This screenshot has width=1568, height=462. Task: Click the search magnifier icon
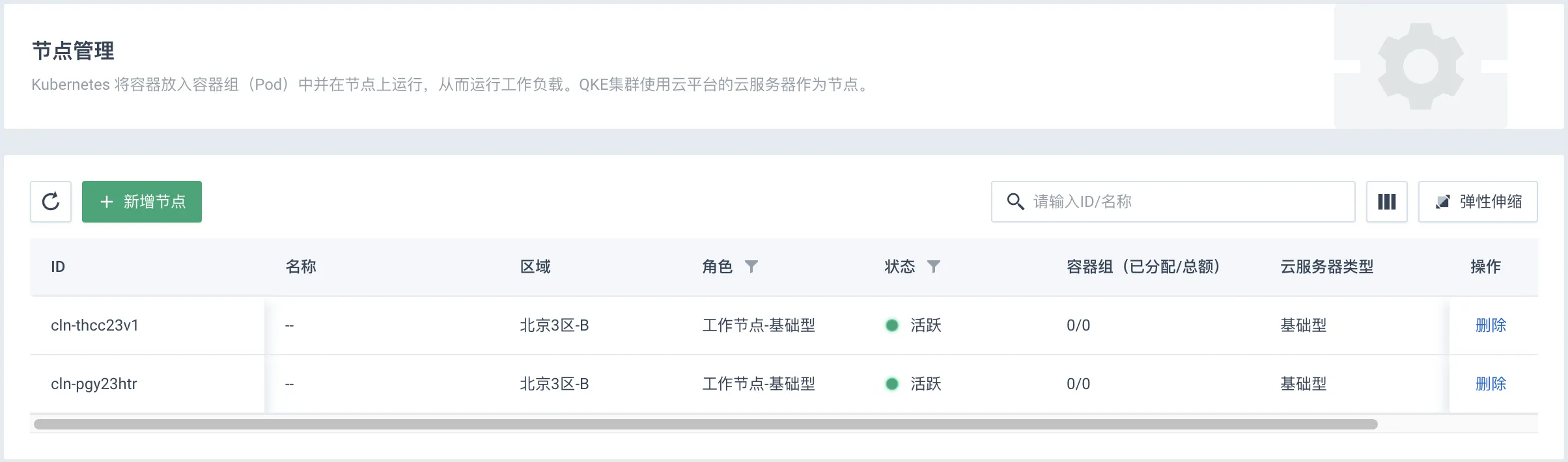pos(1015,202)
